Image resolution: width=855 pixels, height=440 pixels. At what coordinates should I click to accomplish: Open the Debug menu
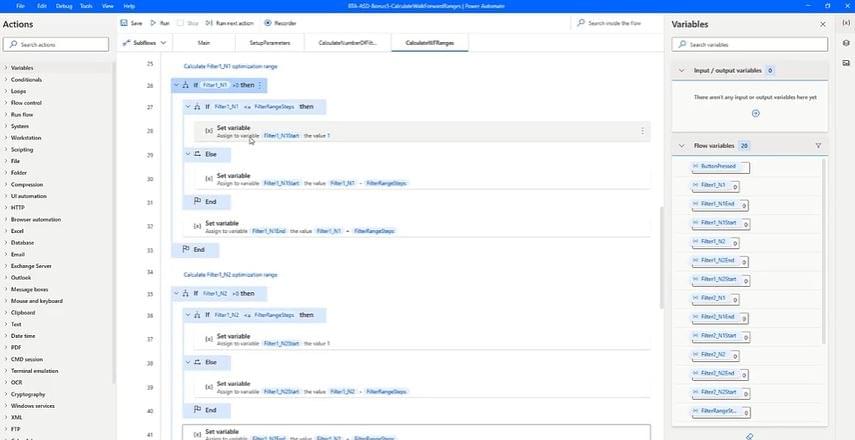coord(64,6)
